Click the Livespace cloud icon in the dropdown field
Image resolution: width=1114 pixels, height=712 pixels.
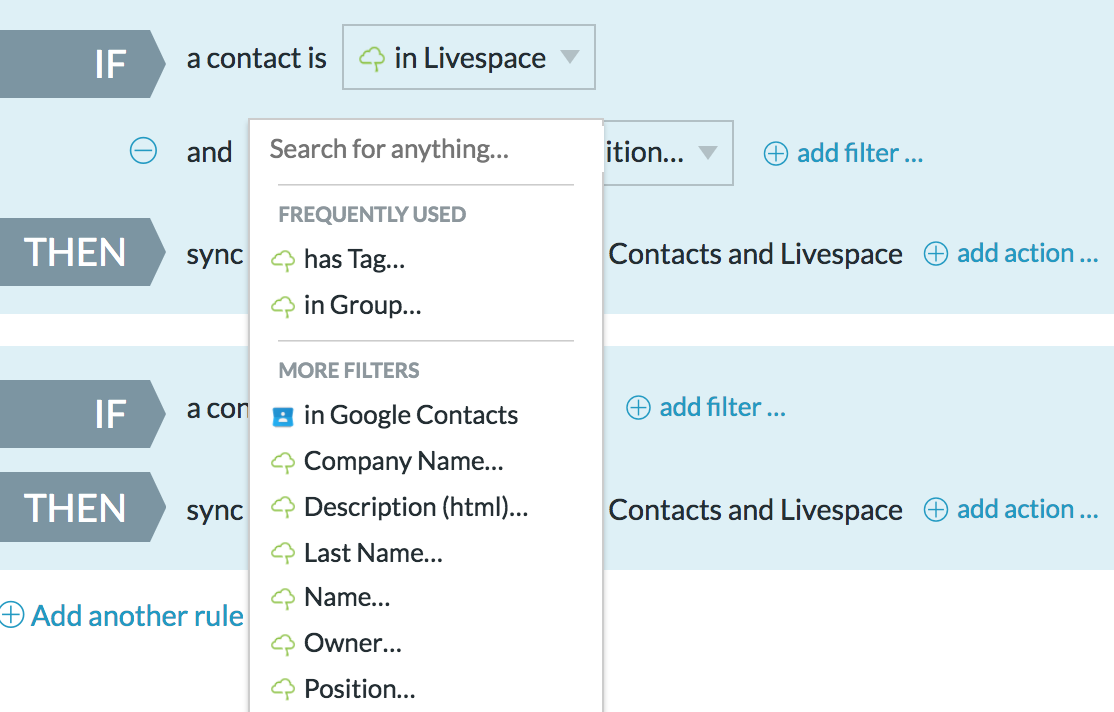tap(372, 58)
